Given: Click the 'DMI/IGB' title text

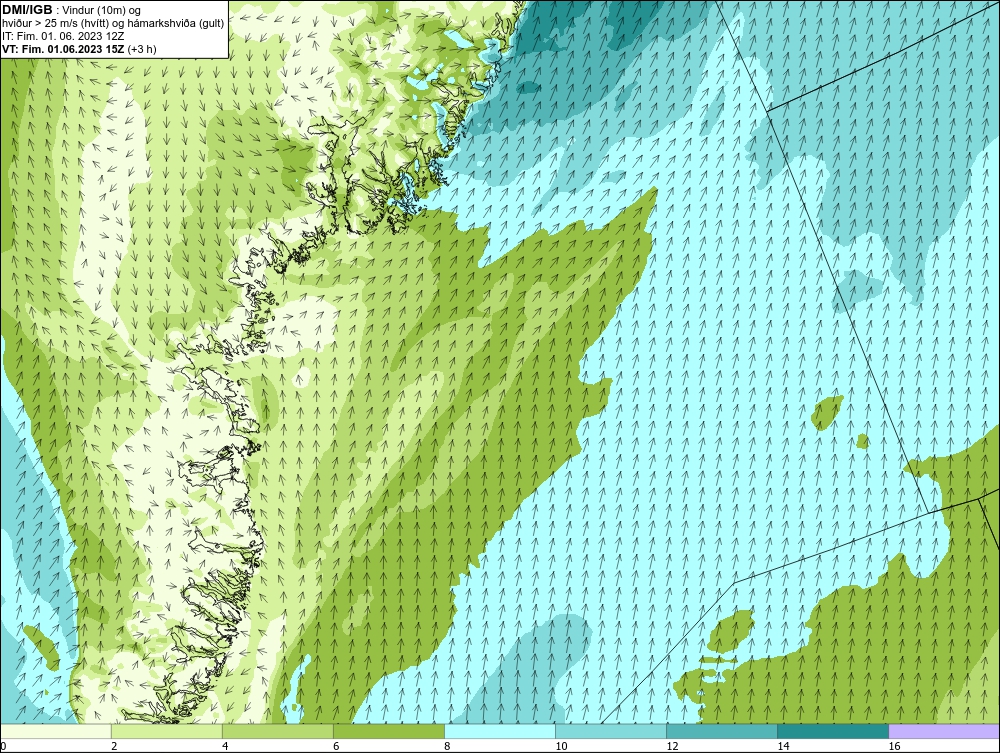Looking at the screenshot, I should click(x=27, y=10).
